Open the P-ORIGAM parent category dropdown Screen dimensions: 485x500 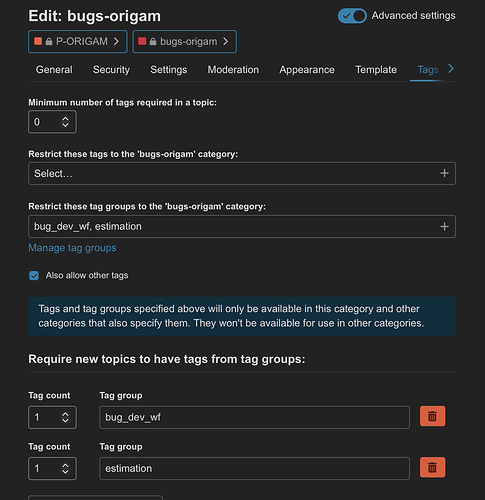(x=78, y=42)
